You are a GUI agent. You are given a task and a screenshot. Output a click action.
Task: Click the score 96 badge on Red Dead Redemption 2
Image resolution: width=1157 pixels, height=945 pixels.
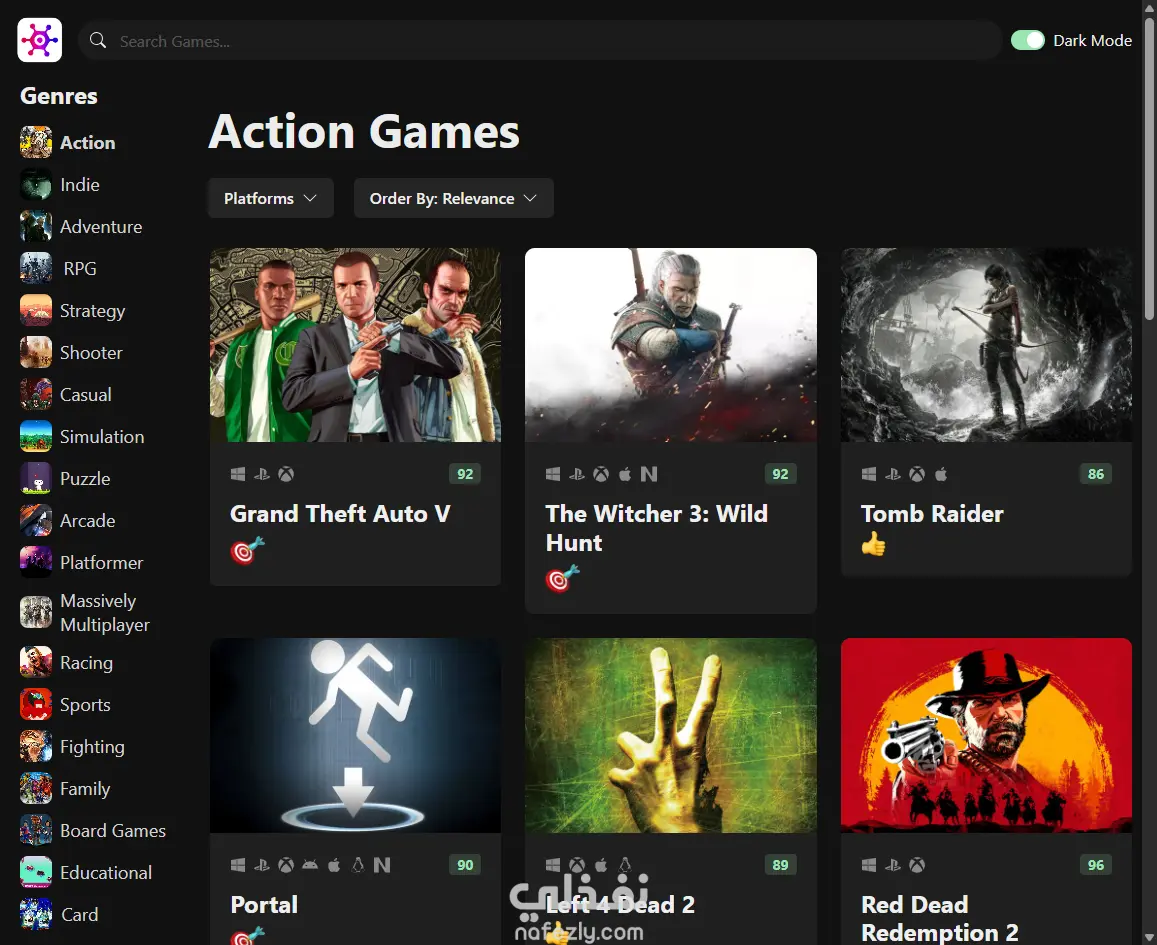pyautogui.click(x=1096, y=865)
